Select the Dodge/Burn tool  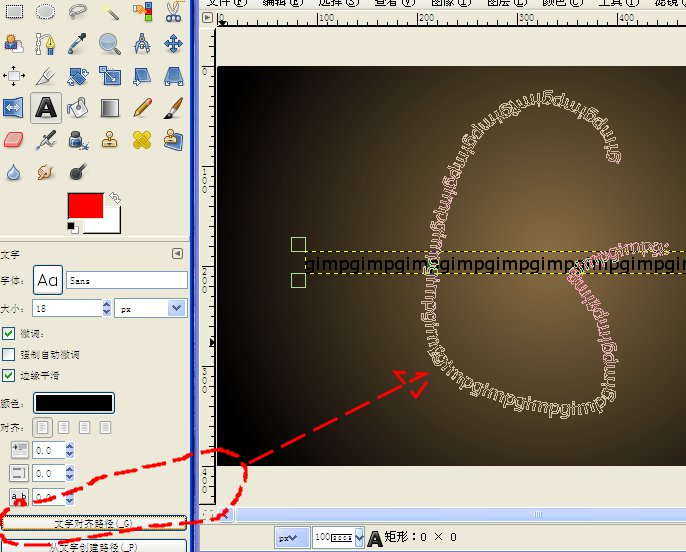click(x=78, y=172)
